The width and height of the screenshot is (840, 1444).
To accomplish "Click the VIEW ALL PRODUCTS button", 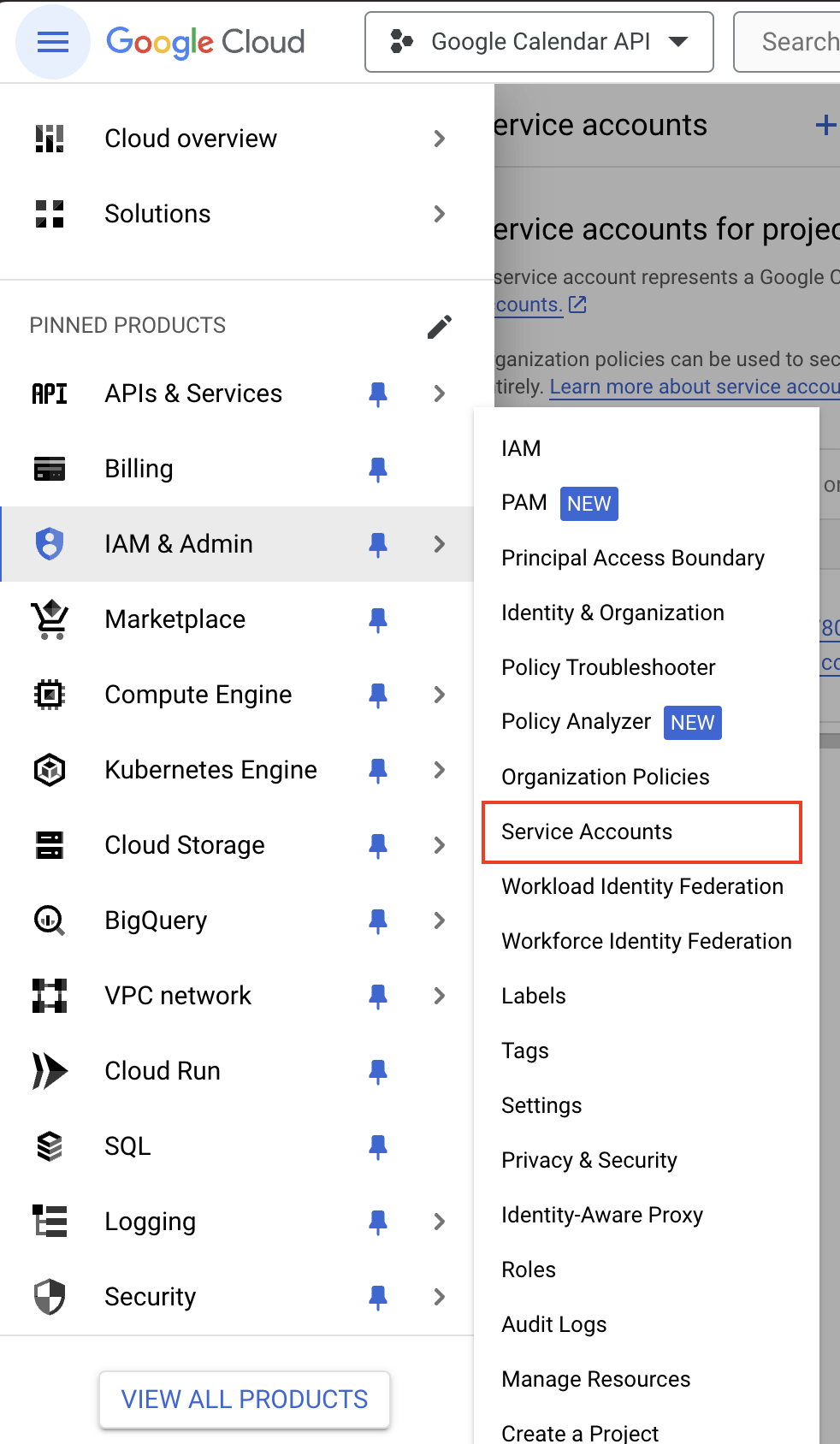I will pos(245,1400).
